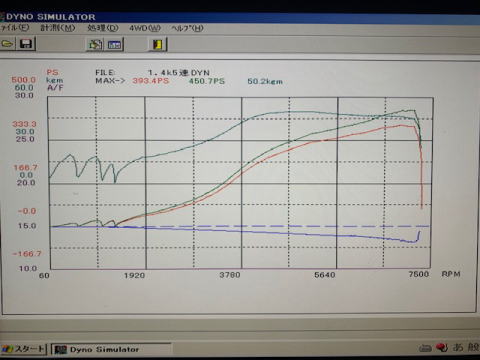This screenshot has height=360, width=480.
Task: Select the Dyno Simulator taskbar button
Action: pos(111,349)
